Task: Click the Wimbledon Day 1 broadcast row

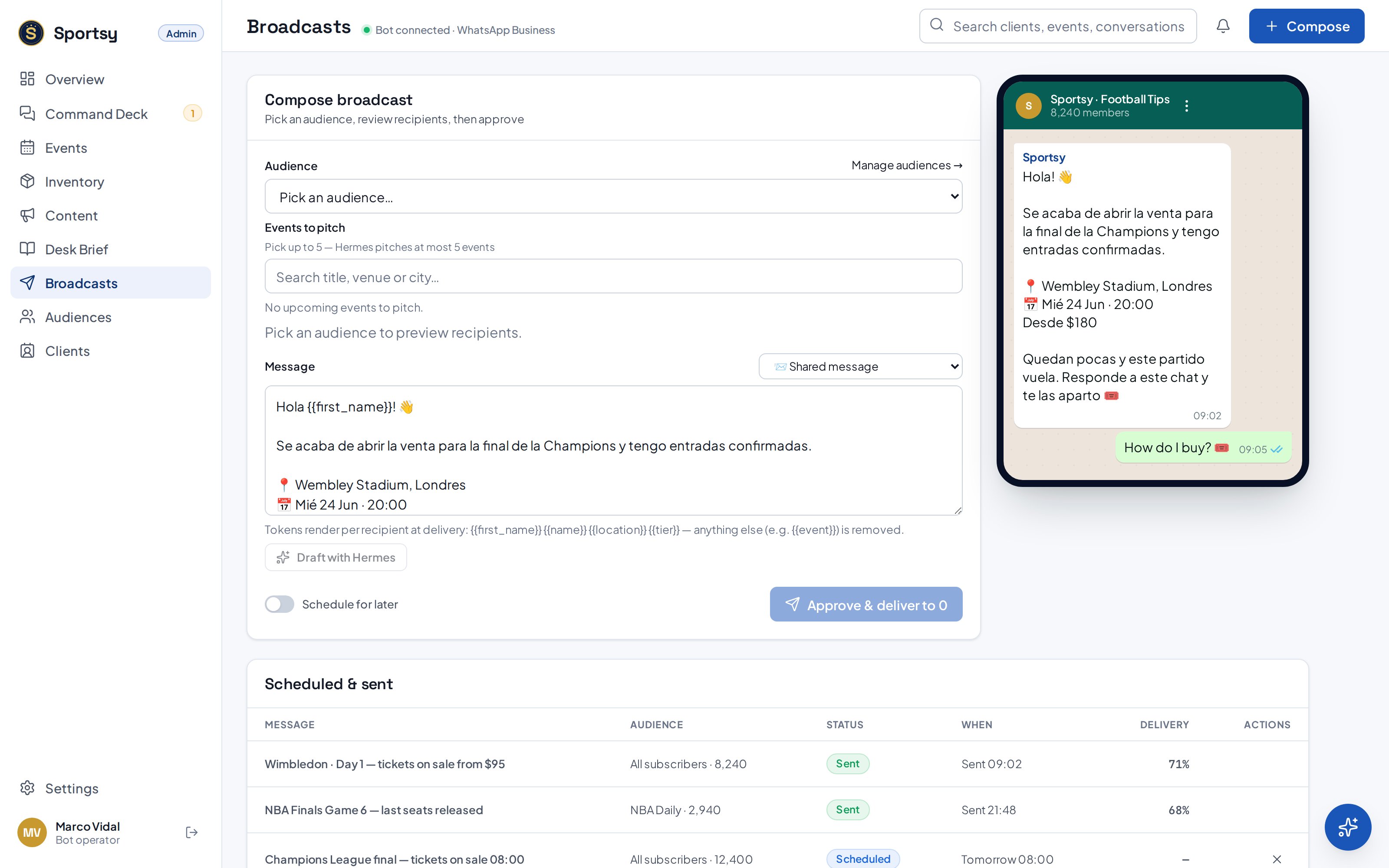Action: (x=777, y=763)
